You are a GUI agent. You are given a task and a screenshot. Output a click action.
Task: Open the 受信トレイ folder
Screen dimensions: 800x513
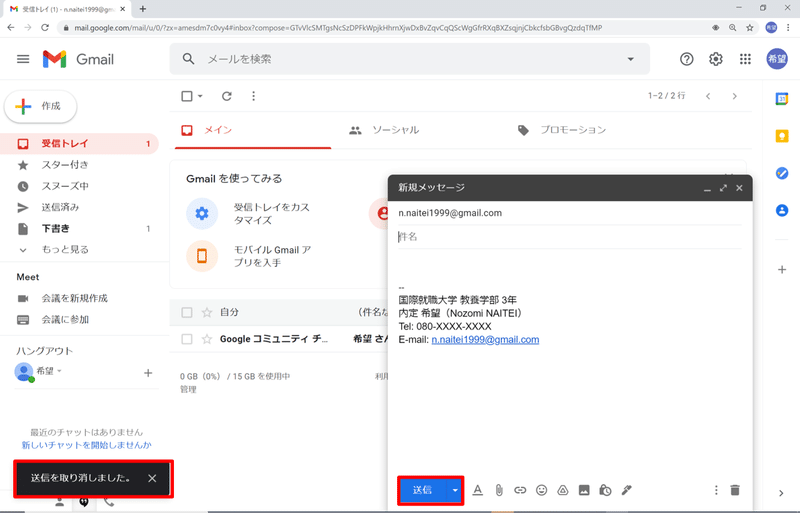(x=79, y=143)
